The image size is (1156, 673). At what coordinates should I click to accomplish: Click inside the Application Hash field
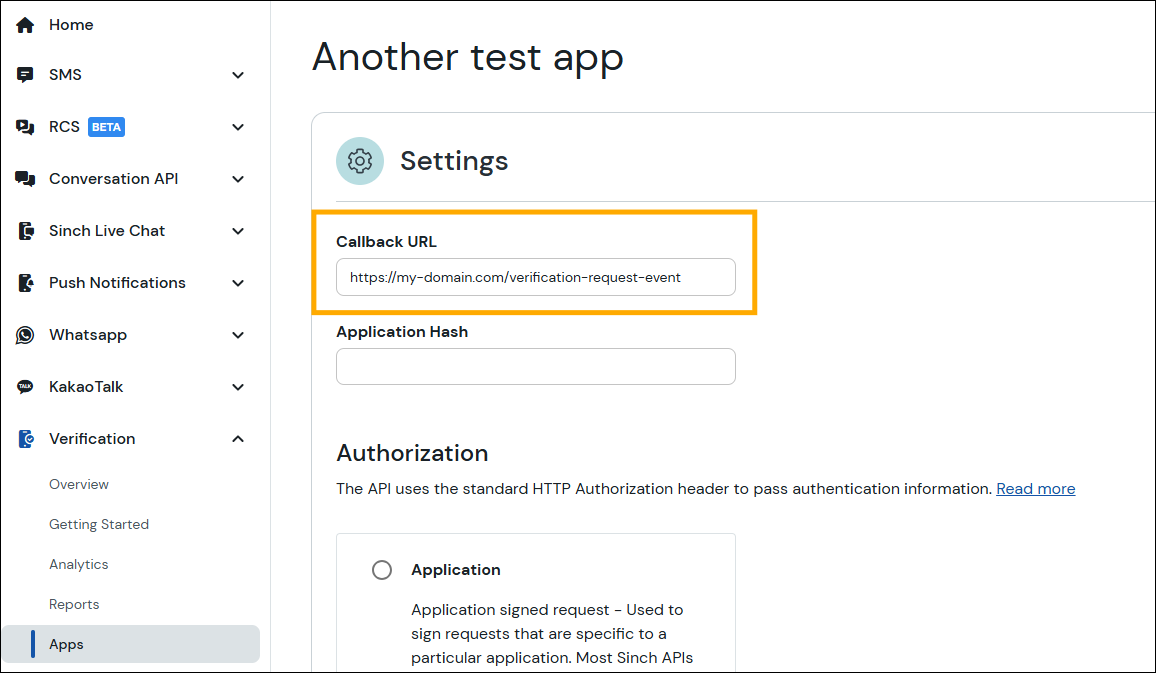pos(535,366)
